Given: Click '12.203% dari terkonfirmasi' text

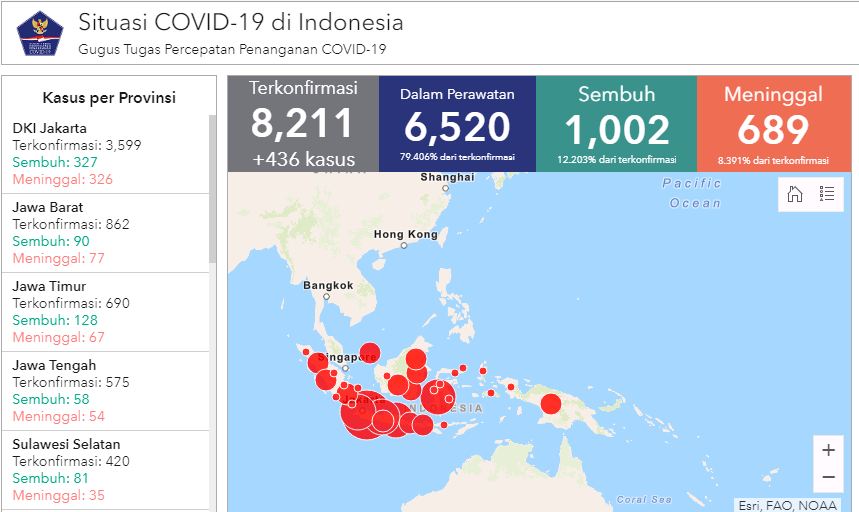Looking at the screenshot, I should [616, 159].
